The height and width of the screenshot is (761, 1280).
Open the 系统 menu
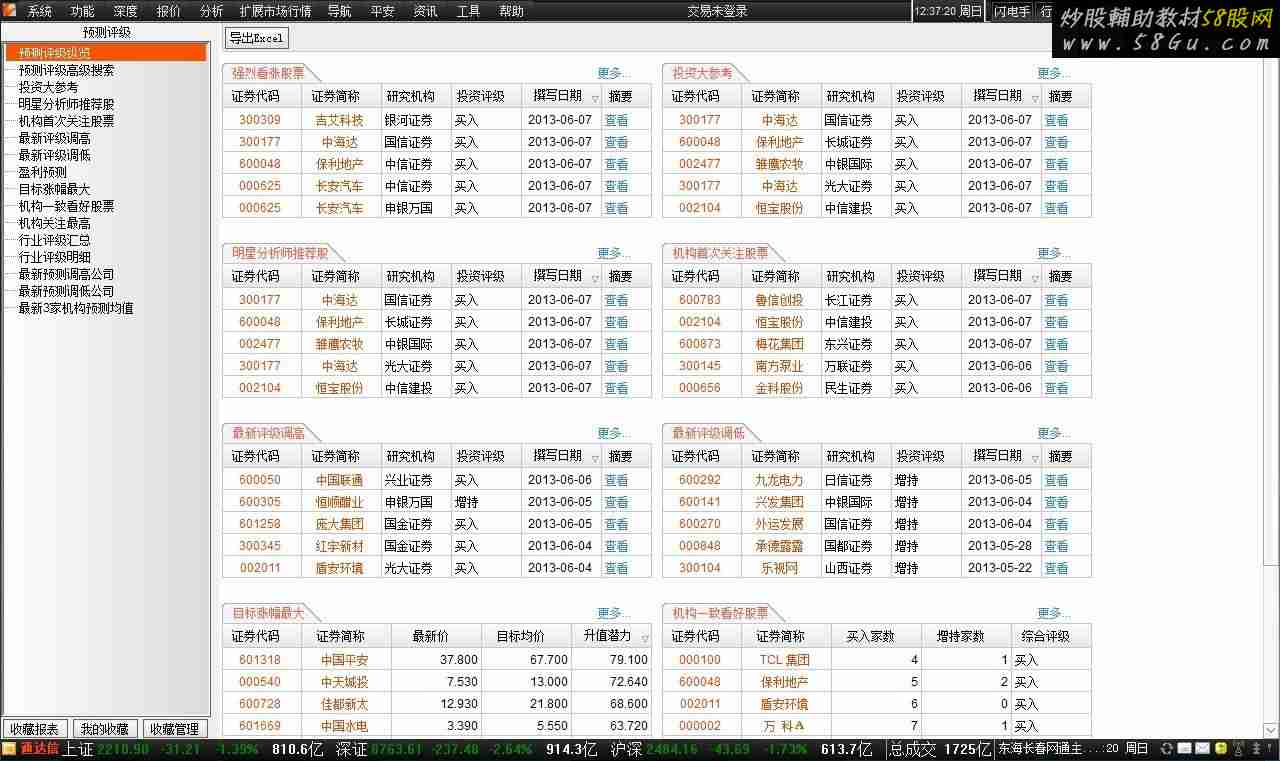point(40,11)
